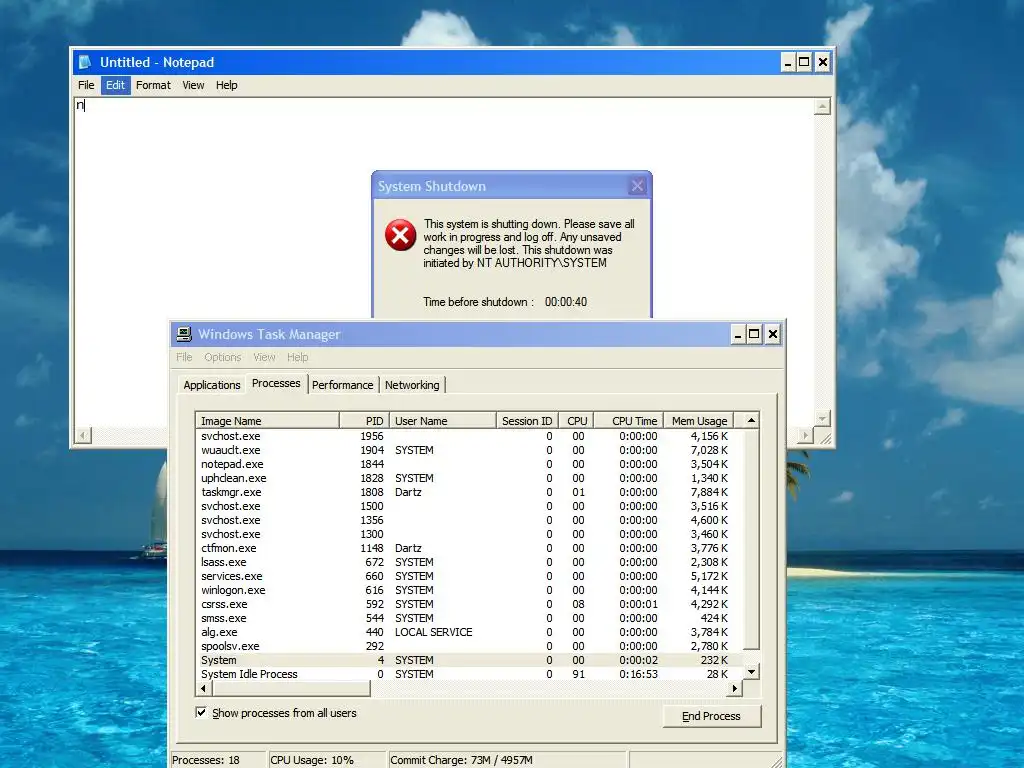Select the Processes tab
Screen dimensions: 1024x768
coord(276,383)
